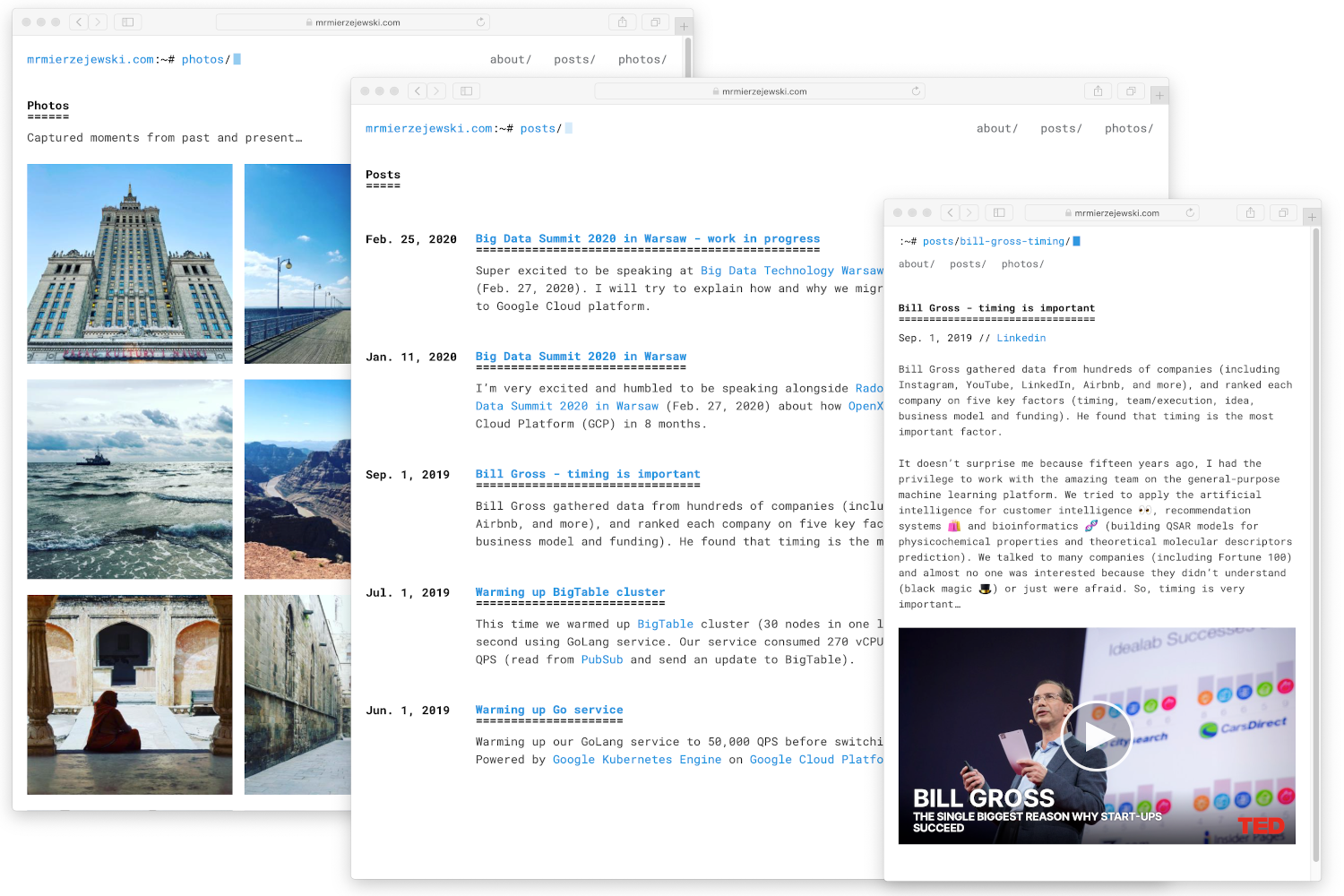
Task: Open the sea with ship photo thumbnail
Action: click(130, 478)
